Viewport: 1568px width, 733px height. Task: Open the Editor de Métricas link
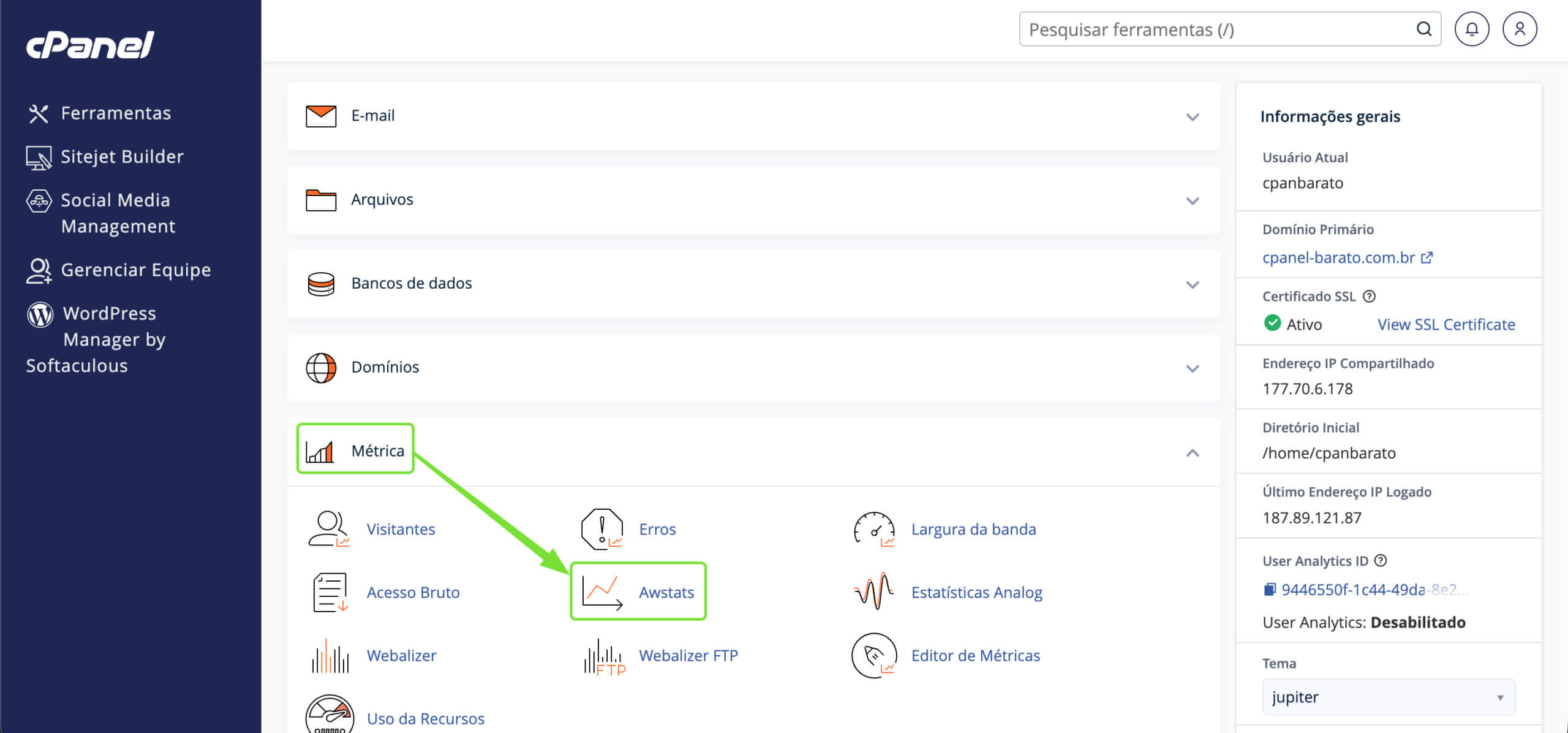[976, 655]
